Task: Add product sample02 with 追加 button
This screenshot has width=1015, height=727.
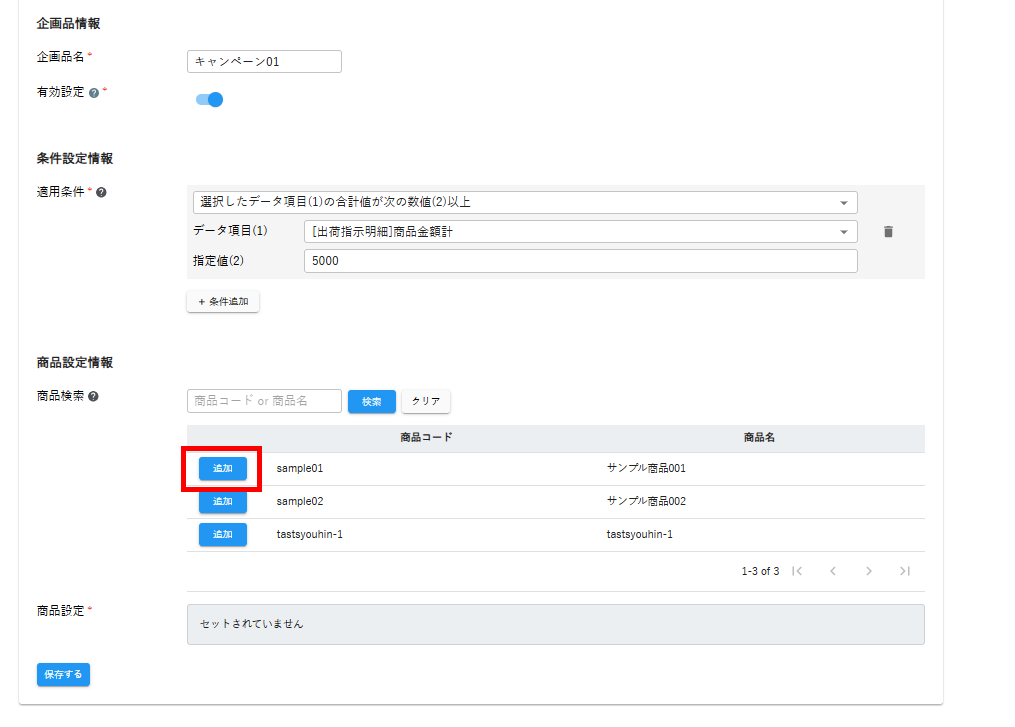Action: point(222,501)
